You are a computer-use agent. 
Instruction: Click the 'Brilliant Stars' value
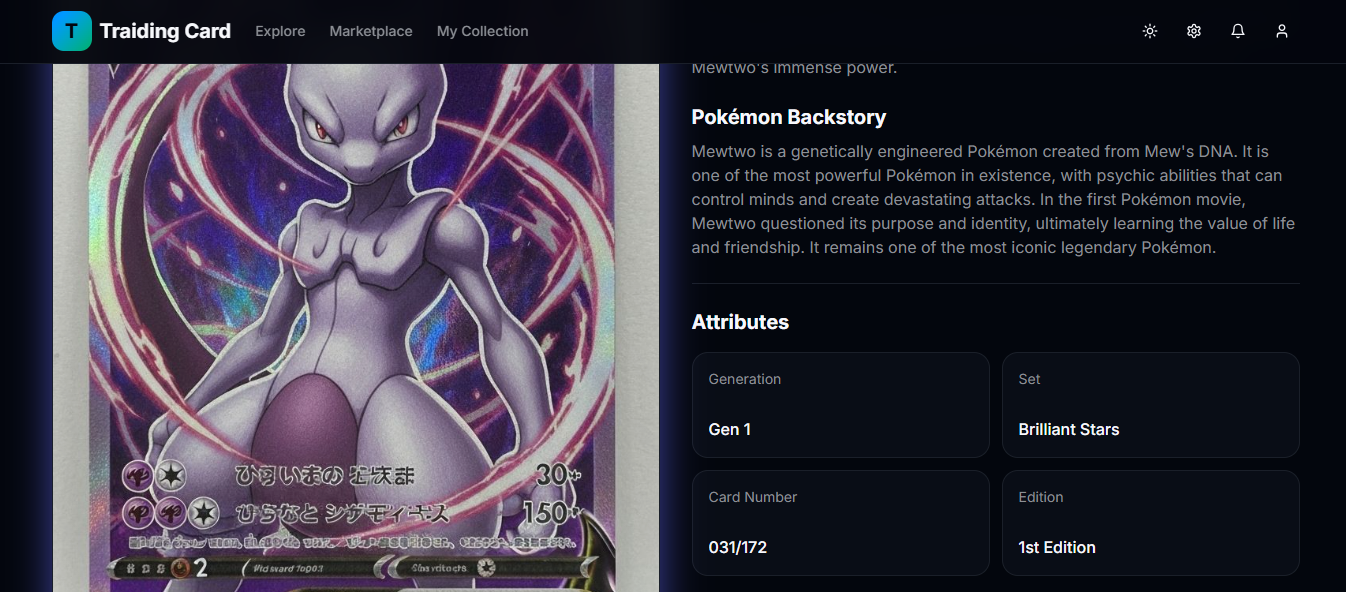pos(1069,429)
